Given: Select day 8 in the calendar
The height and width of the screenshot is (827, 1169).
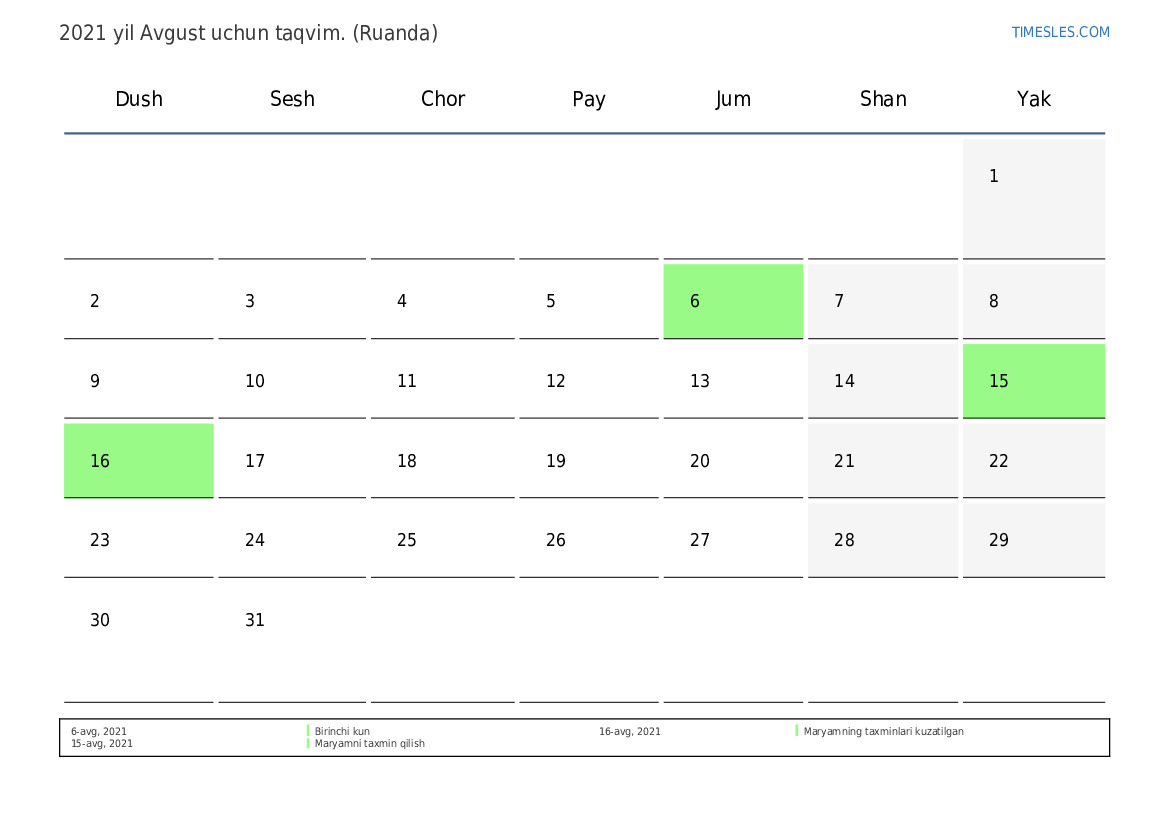Looking at the screenshot, I should coord(1034,301).
